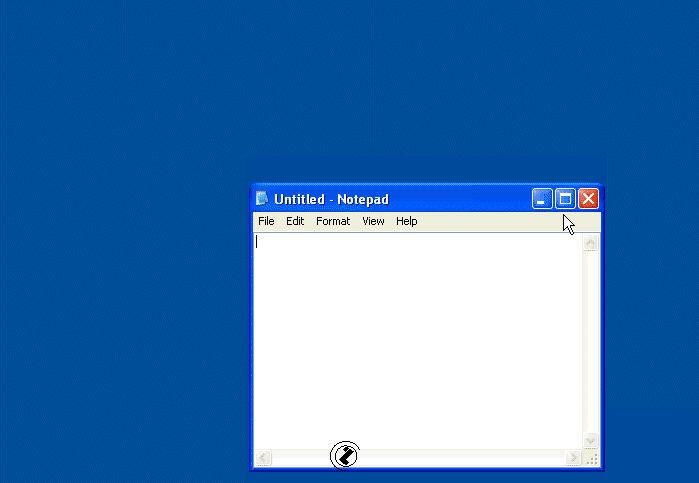Open the Help menu
Image resolution: width=699 pixels, height=483 pixels.
pos(407,221)
